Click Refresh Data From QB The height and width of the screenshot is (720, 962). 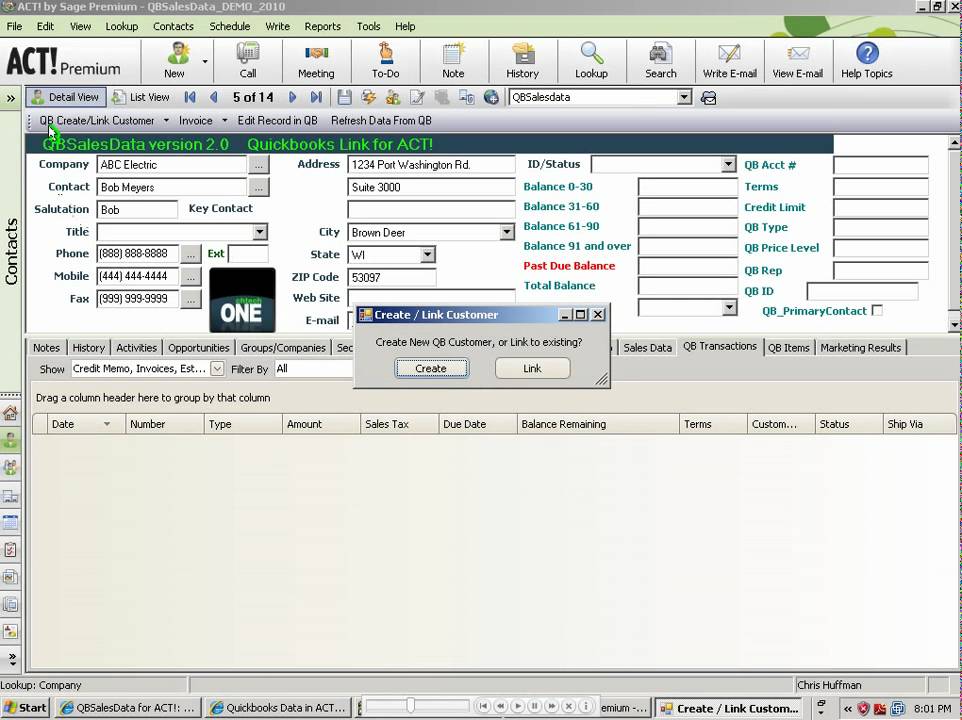(x=381, y=121)
